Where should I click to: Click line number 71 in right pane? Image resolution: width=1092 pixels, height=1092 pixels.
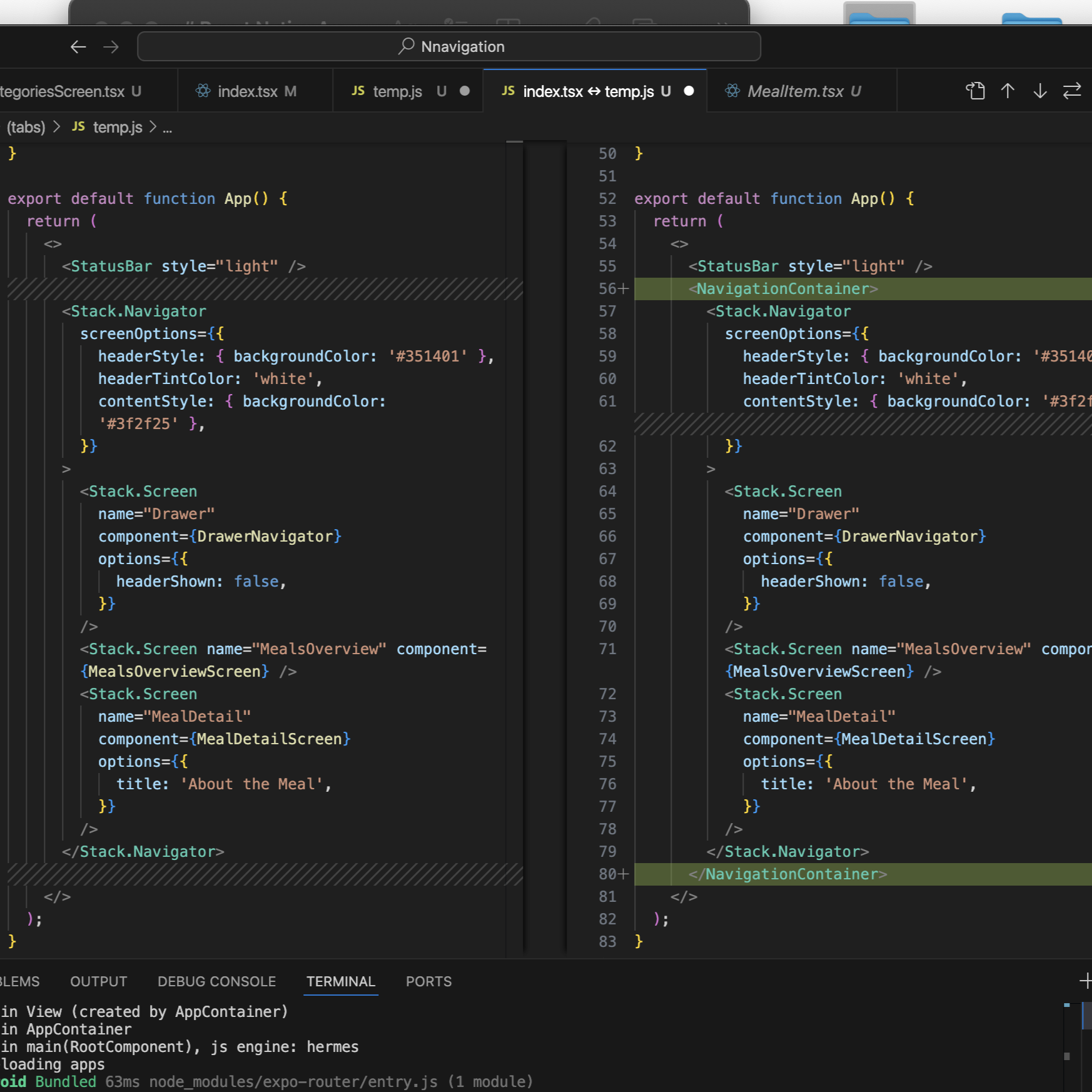(x=607, y=649)
